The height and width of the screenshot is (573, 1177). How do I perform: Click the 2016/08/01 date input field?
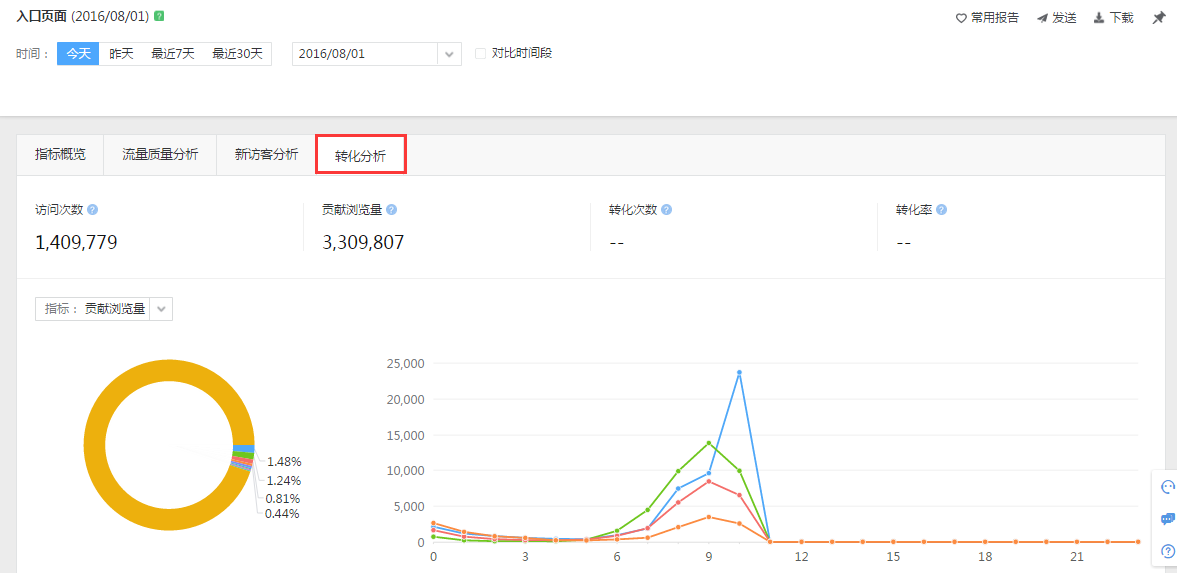click(365, 54)
